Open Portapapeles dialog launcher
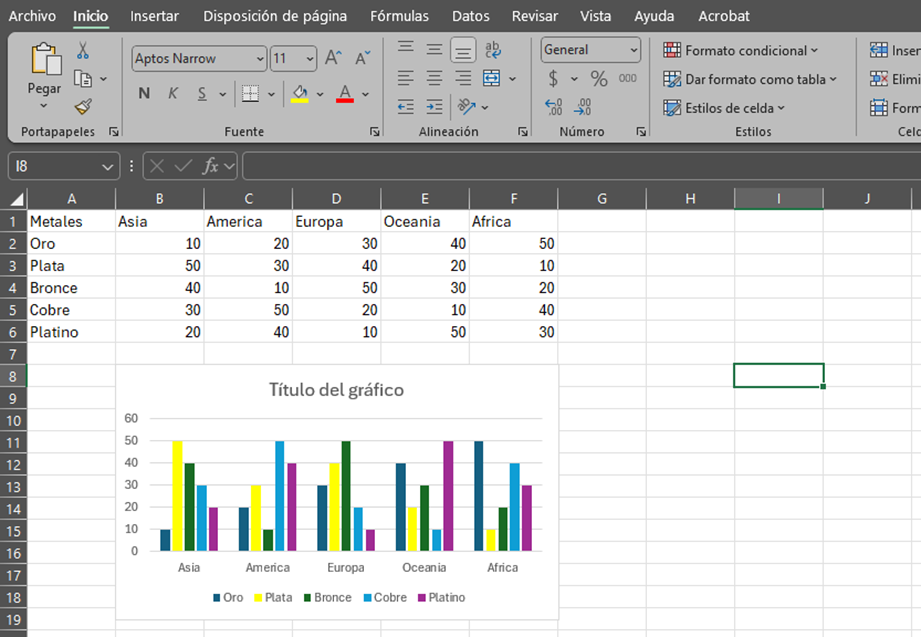Viewport: 921px width, 637px height. click(x=113, y=132)
